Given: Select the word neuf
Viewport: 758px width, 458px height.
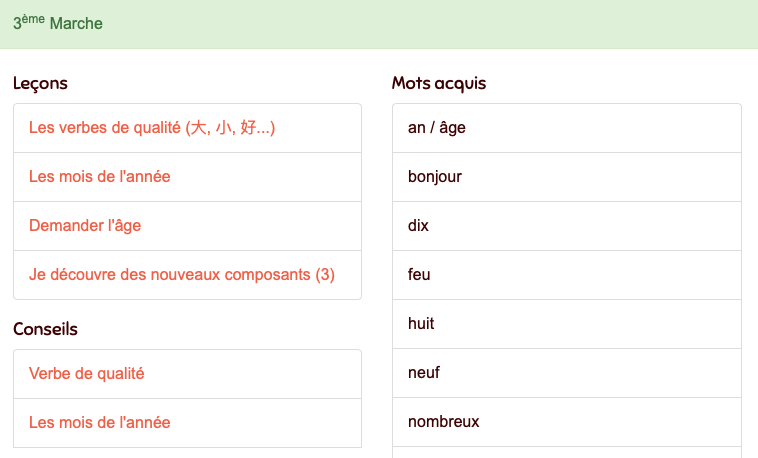Looking at the screenshot, I should click(424, 373).
